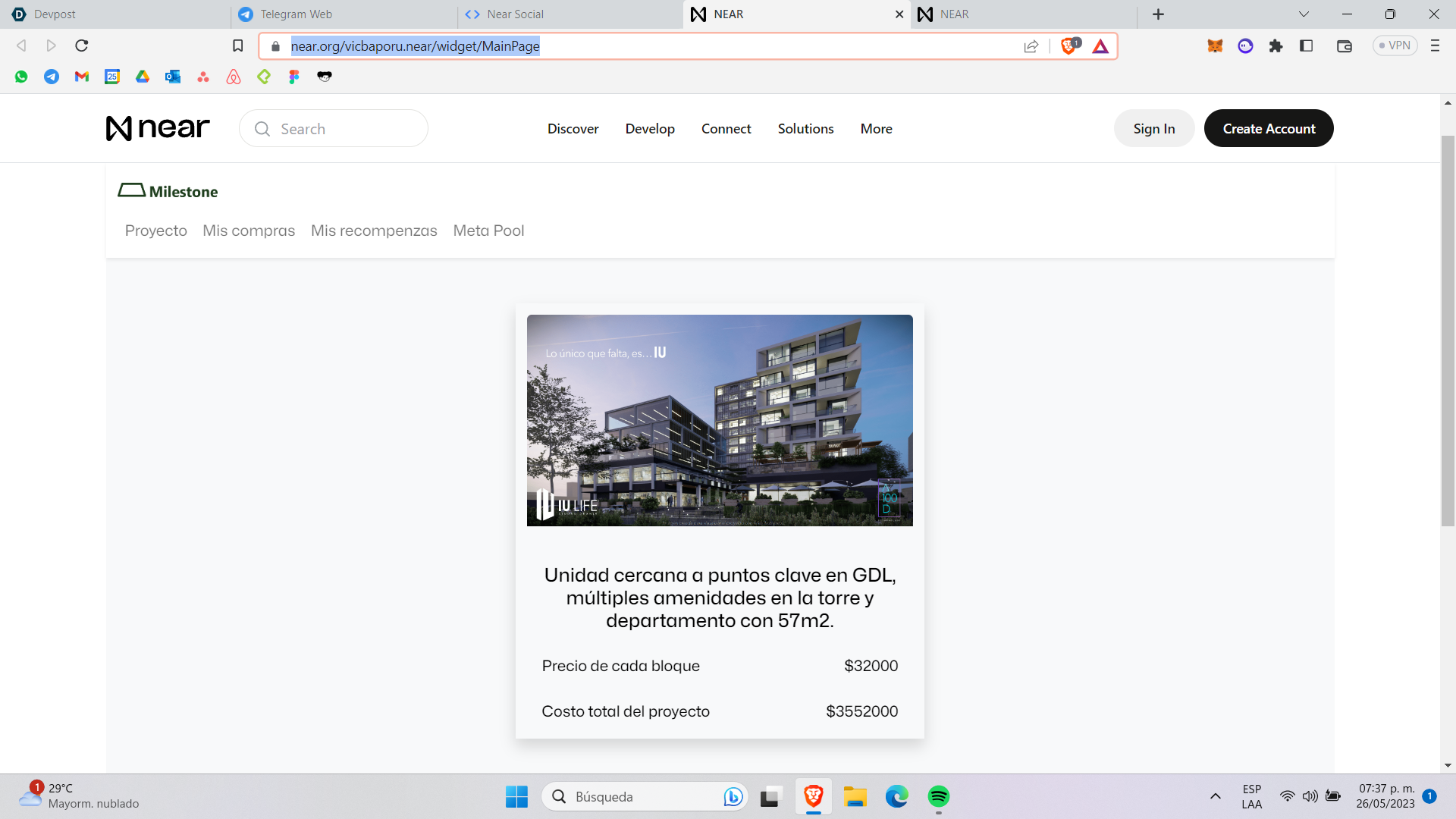Click the Create Account button
Image resolution: width=1456 pixels, height=819 pixels.
click(1268, 129)
